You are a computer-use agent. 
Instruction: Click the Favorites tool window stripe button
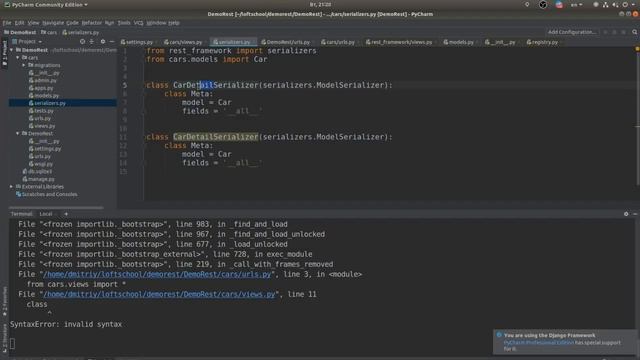(x=4, y=301)
